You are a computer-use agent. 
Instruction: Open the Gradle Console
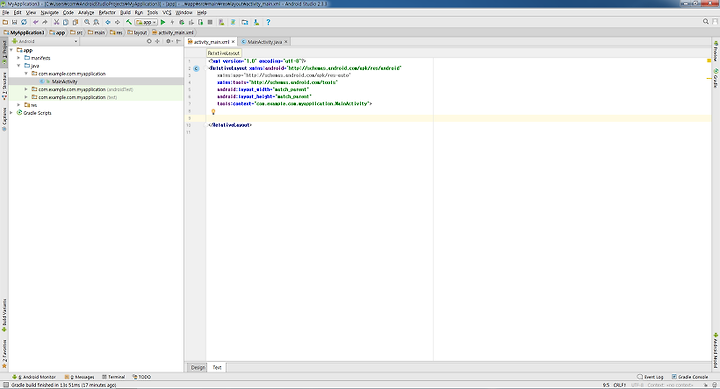point(690,377)
